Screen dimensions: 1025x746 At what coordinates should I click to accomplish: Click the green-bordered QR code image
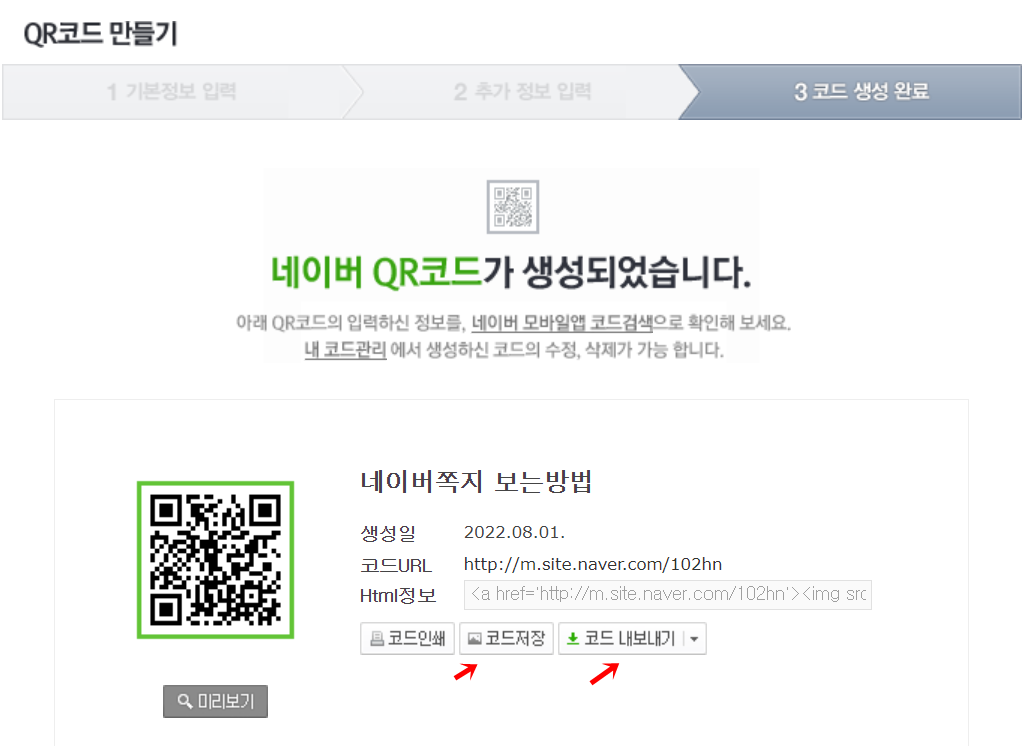tap(215, 560)
